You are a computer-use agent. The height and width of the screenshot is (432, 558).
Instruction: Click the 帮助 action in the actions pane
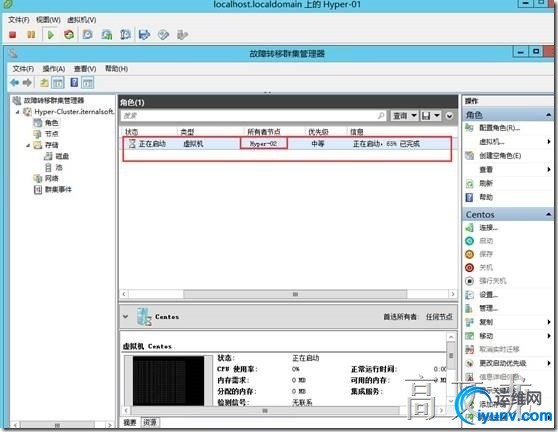[x=485, y=197]
